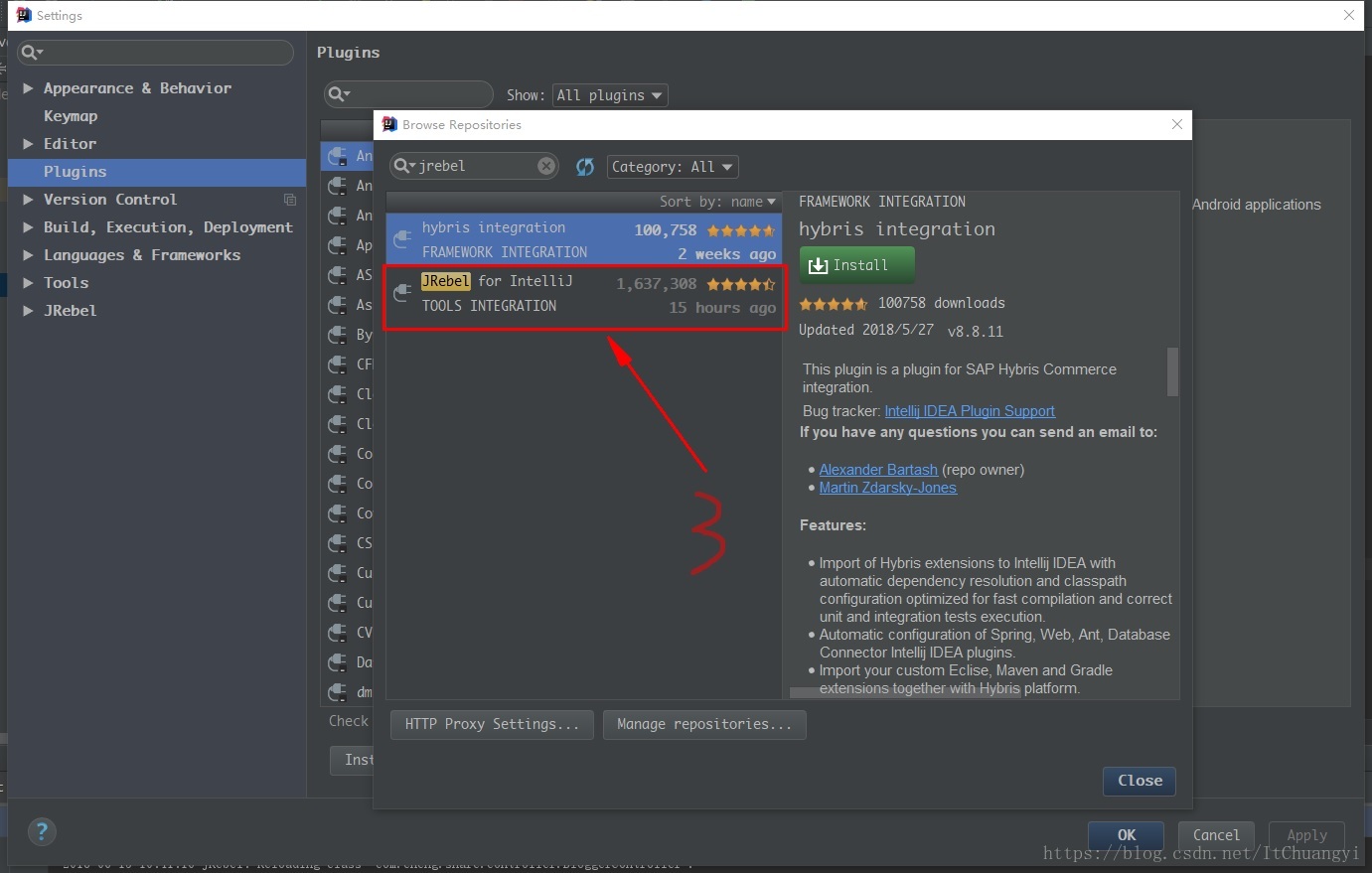Click plug icon of JRebel for IntelliJ row

tap(402, 293)
